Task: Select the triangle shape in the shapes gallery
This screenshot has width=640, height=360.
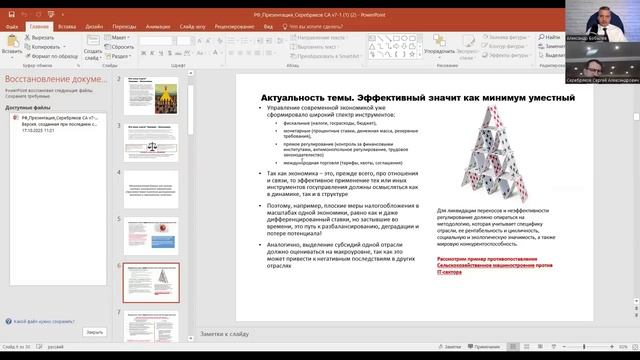Action: click(372, 47)
